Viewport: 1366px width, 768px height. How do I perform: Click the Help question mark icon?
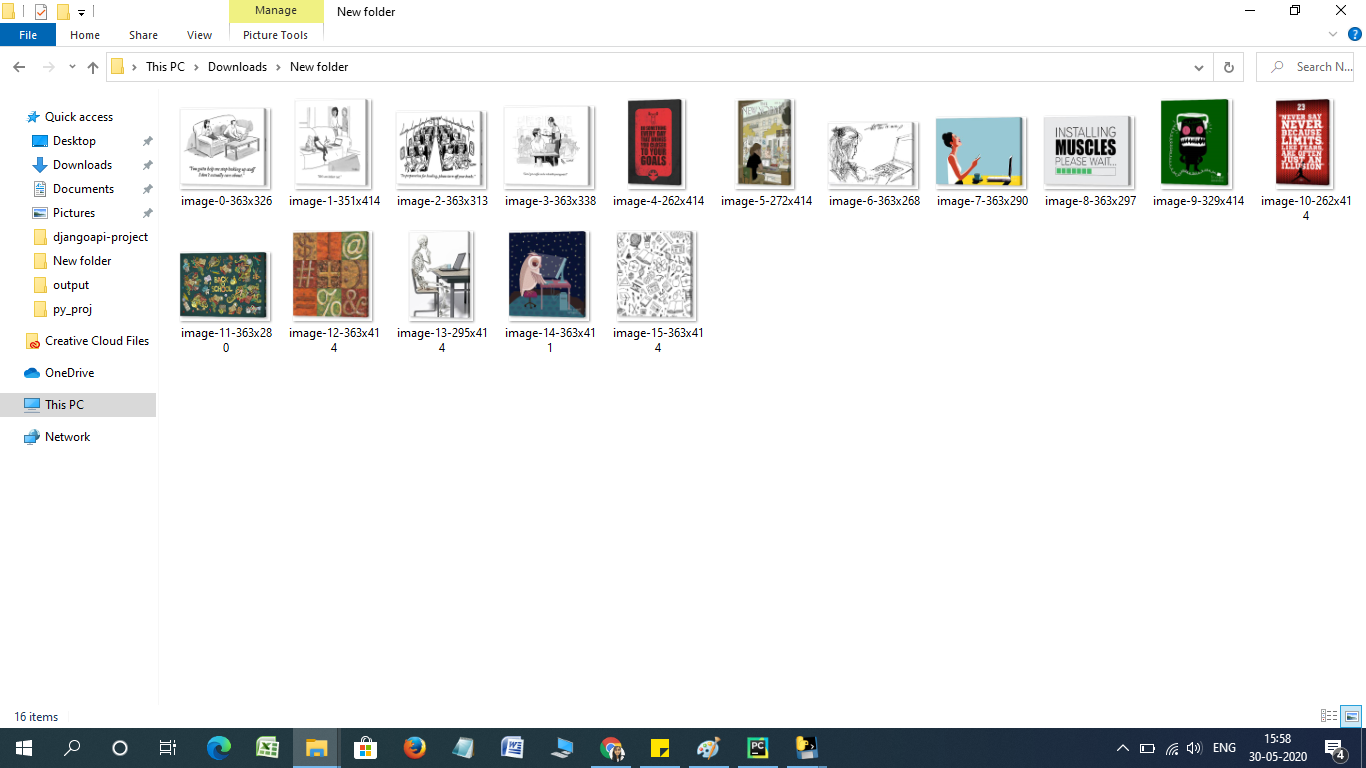tap(1355, 34)
